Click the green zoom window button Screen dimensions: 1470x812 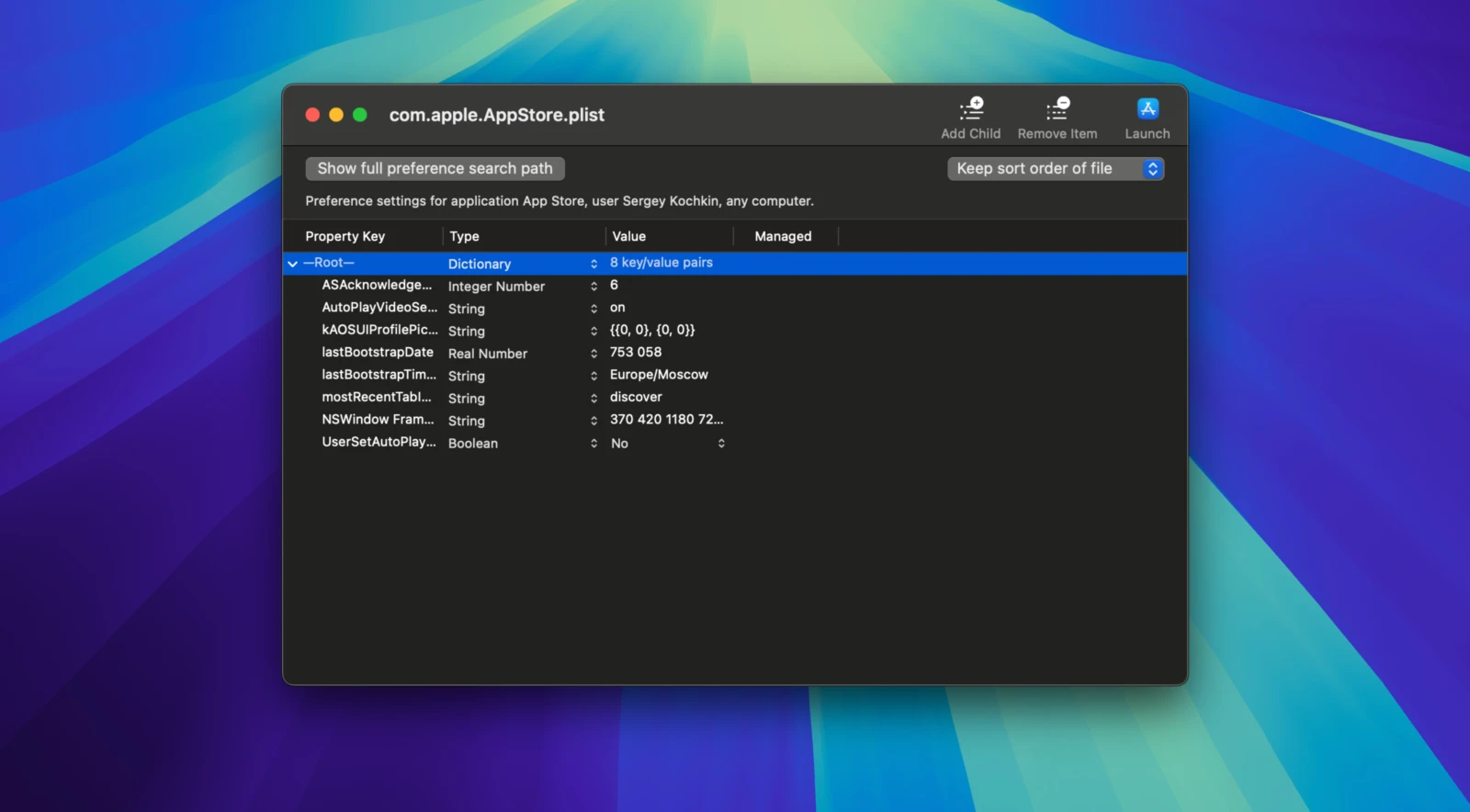click(x=360, y=115)
